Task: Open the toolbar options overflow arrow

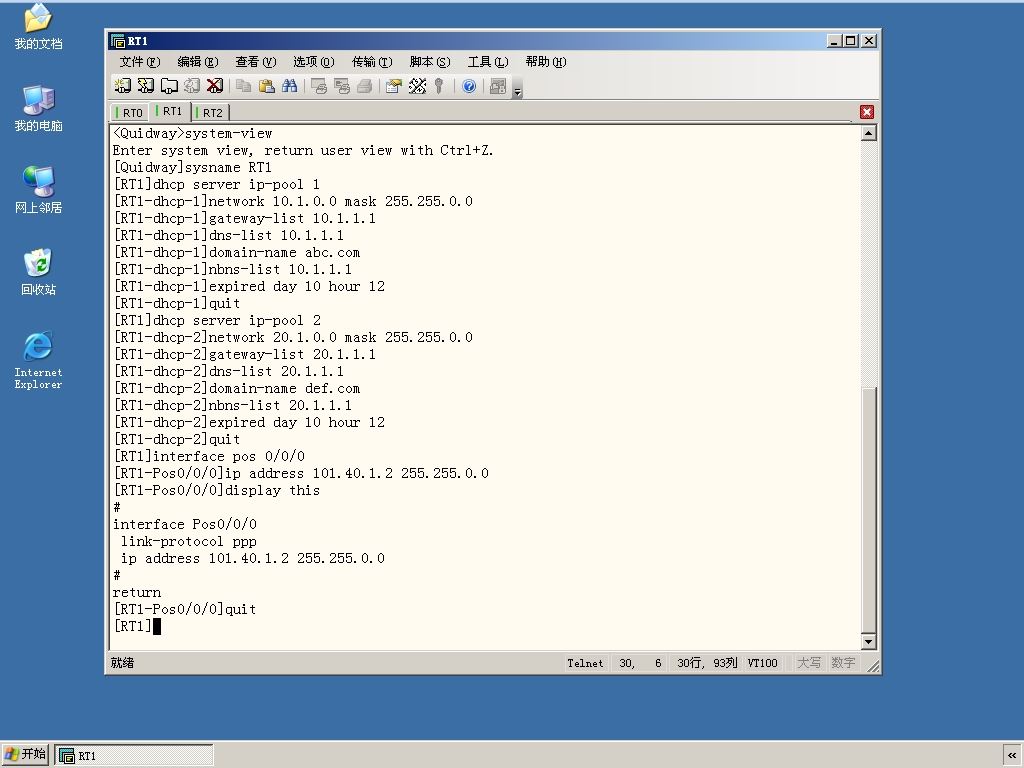Action: point(517,87)
